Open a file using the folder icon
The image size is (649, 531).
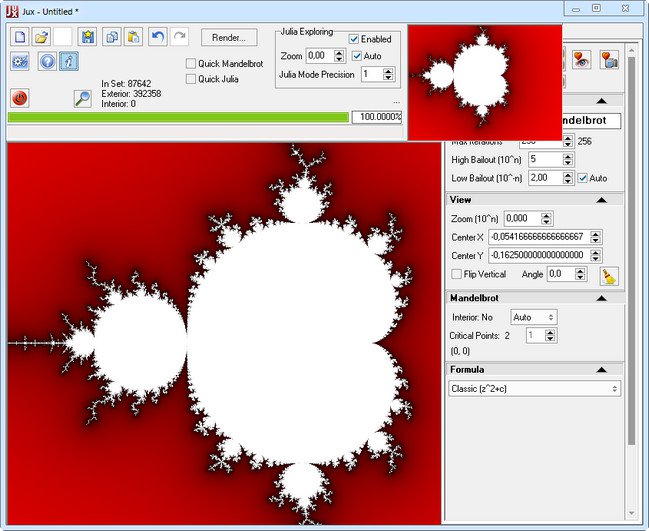tap(41, 37)
